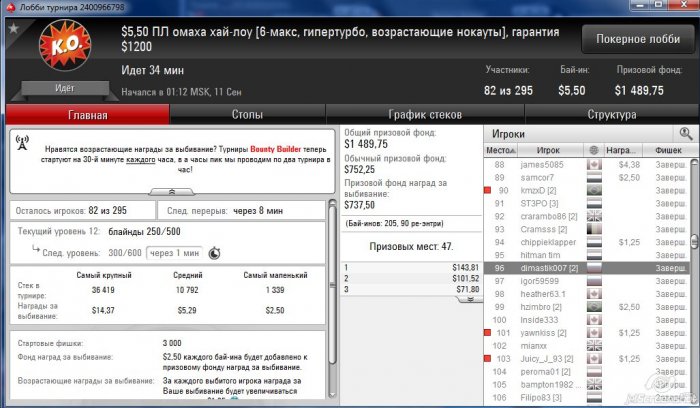Click the K.O. tournament logo
Image resolution: width=700 pixels, height=408 pixels.
(65, 45)
